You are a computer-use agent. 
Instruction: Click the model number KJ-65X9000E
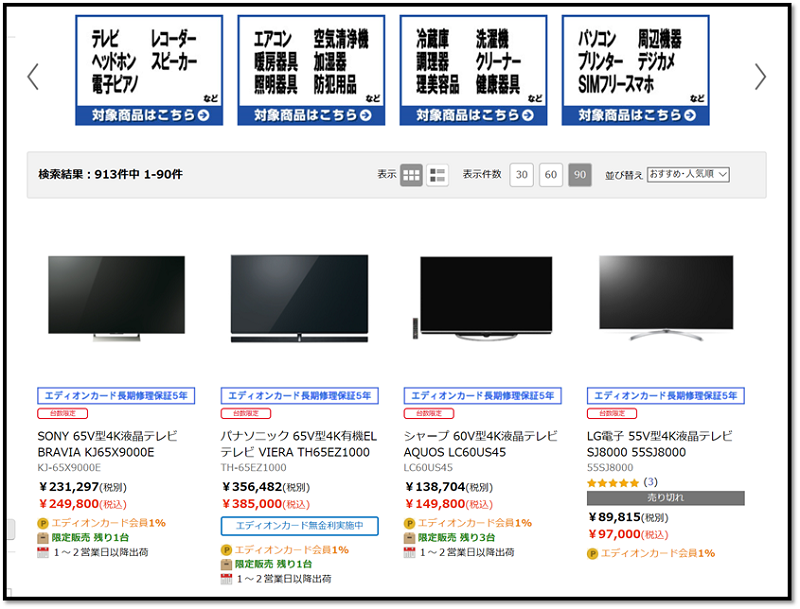click(x=69, y=468)
